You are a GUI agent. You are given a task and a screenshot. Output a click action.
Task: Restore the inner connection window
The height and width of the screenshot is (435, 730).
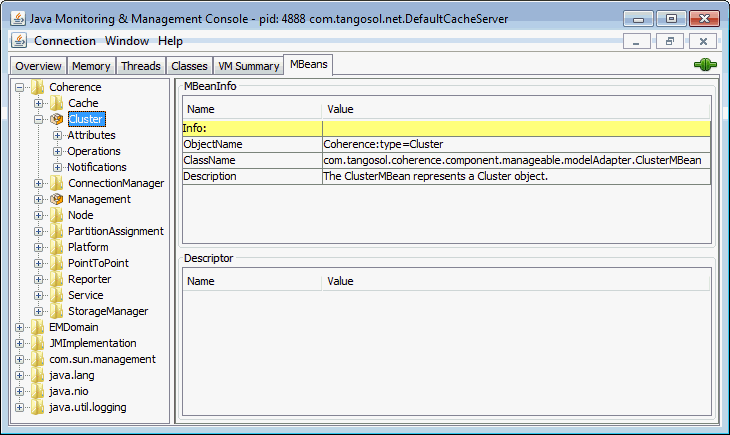click(x=669, y=41)
